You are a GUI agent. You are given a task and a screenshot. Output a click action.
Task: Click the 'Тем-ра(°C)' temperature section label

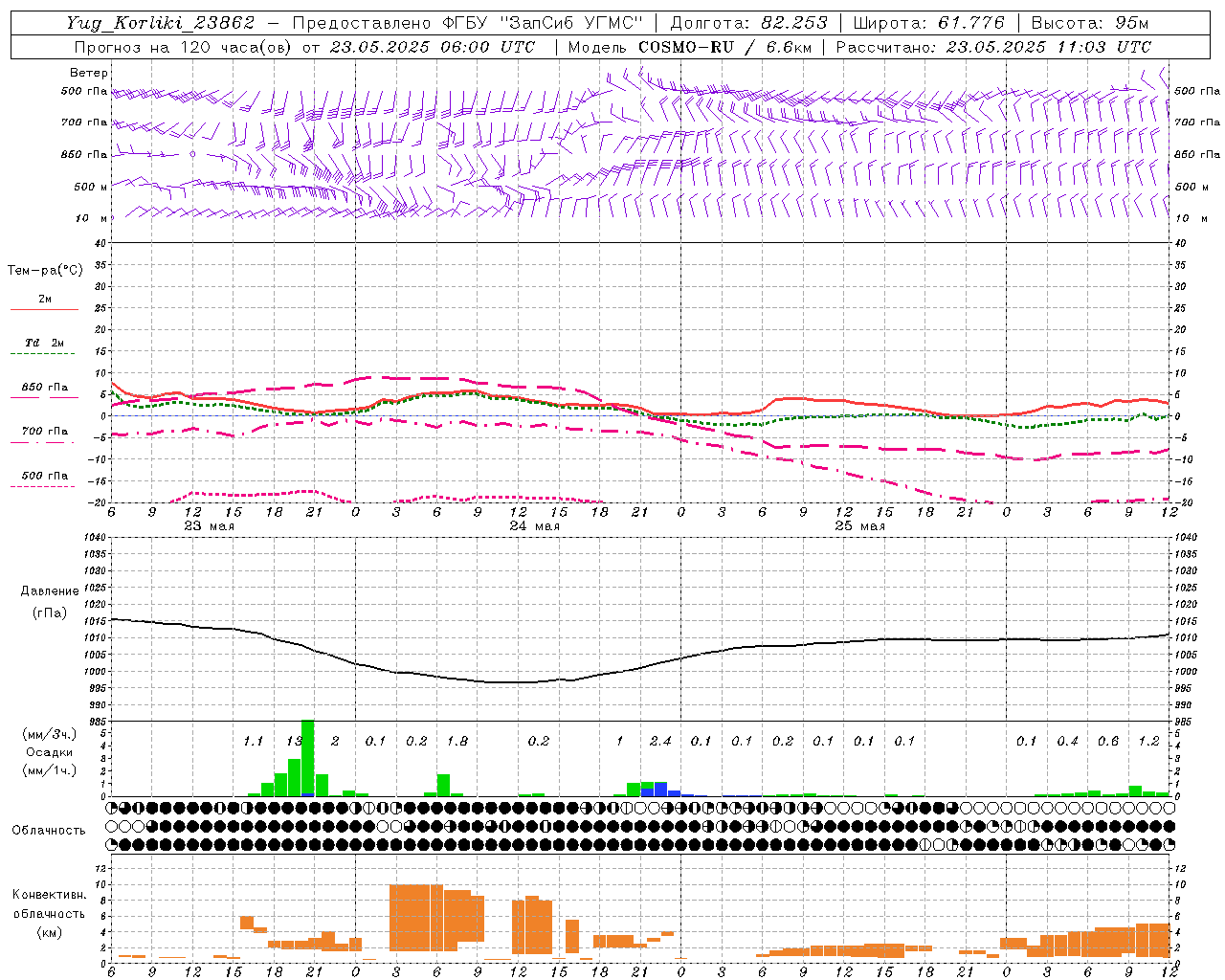(45, 271)
